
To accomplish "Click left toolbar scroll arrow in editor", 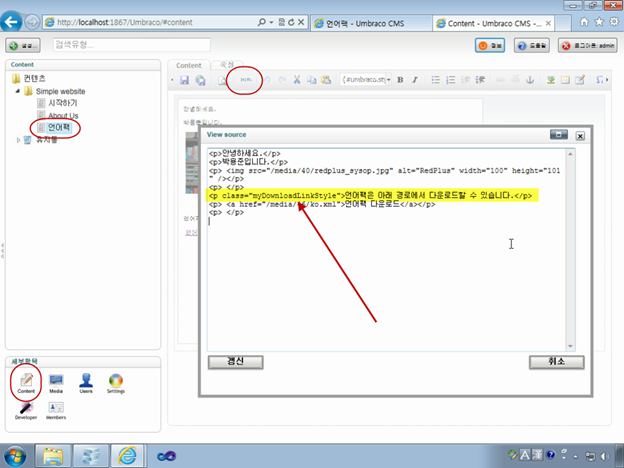I will [172, 80].
